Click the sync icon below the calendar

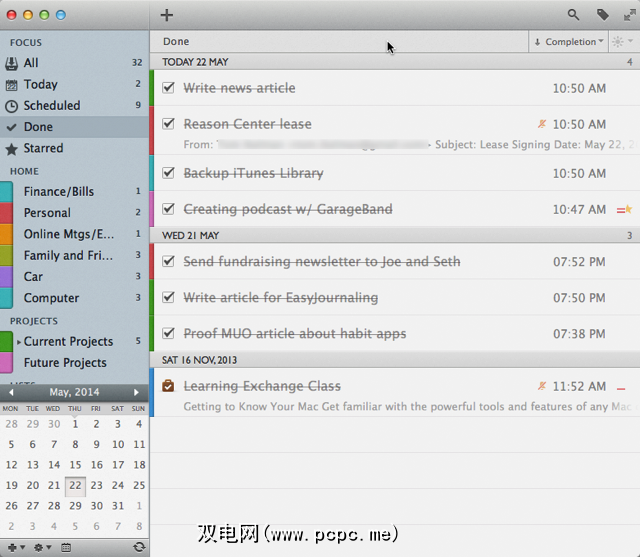139,547
